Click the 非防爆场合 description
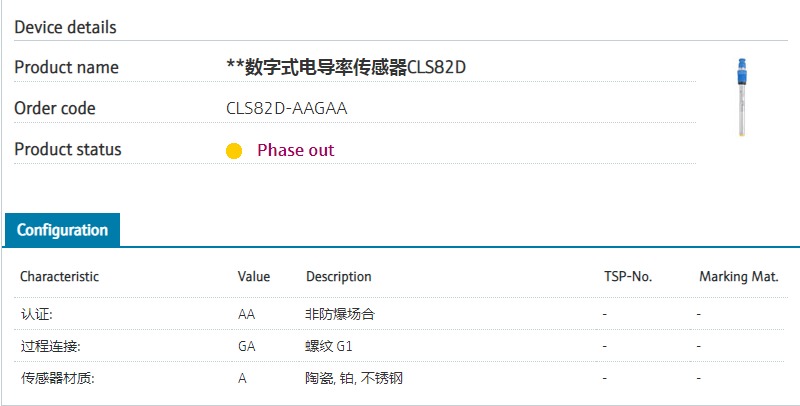The image size is (800, 406). [340, 314]
